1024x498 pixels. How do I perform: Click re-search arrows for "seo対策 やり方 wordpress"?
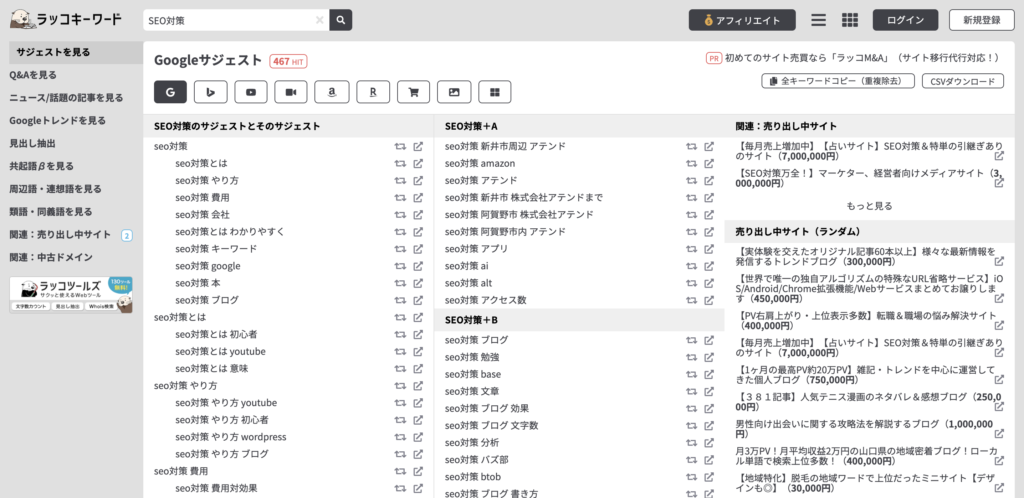pyautogui.click(x=400, y=437)
